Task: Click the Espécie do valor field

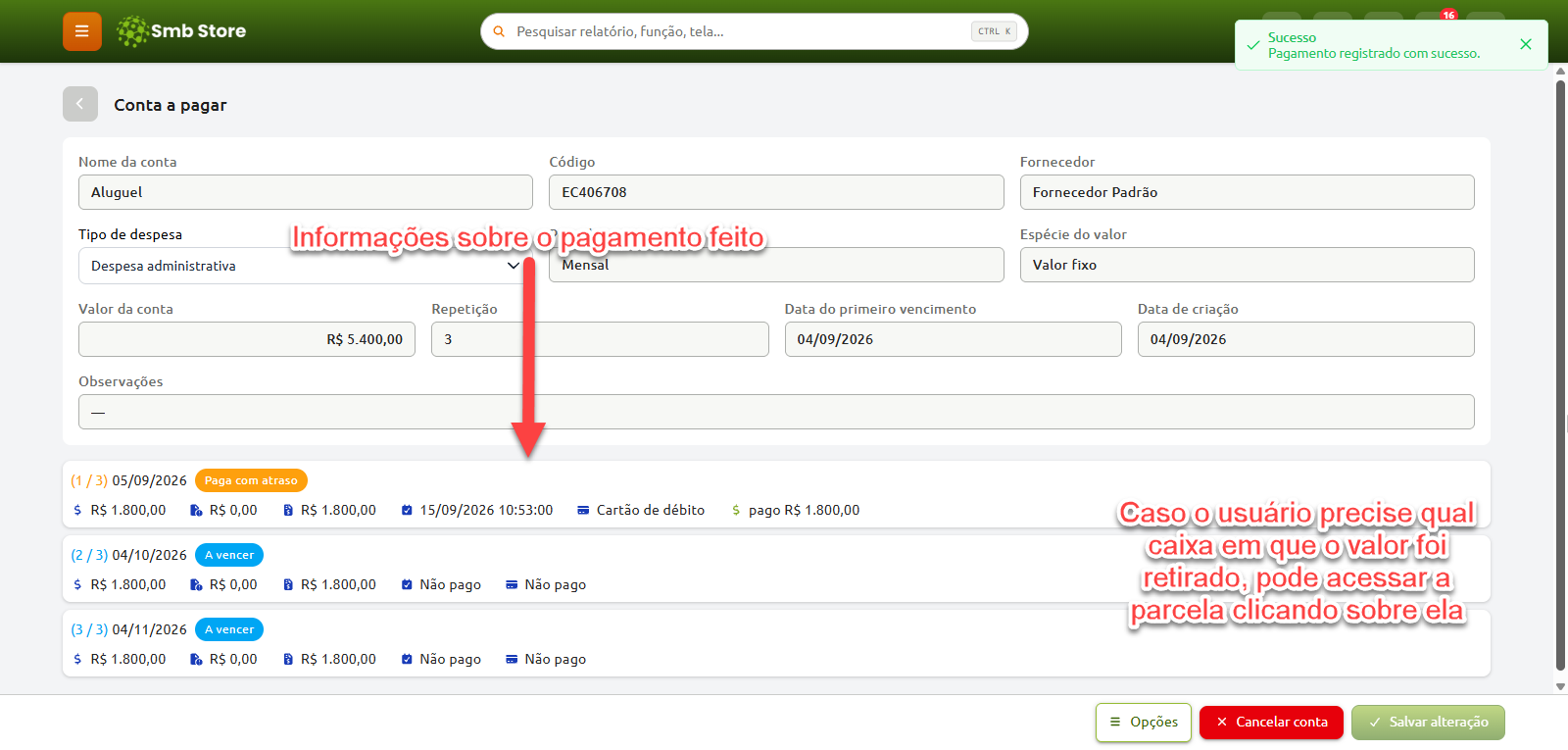Action: [x=1247, y=265]
